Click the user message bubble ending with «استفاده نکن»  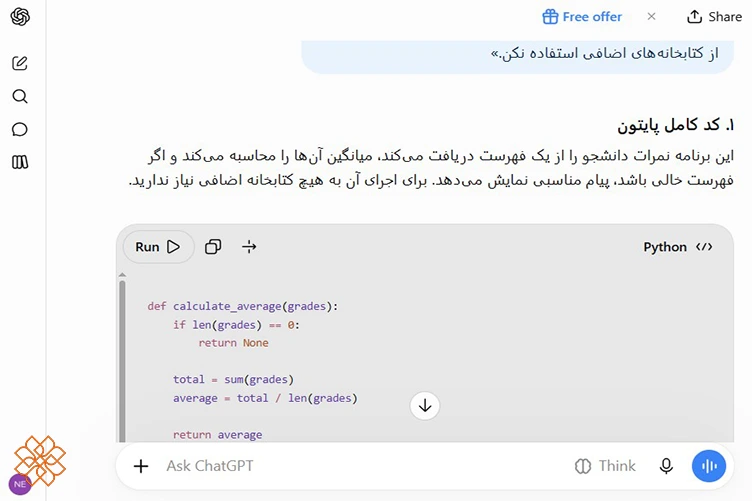(x=517, y=57)
